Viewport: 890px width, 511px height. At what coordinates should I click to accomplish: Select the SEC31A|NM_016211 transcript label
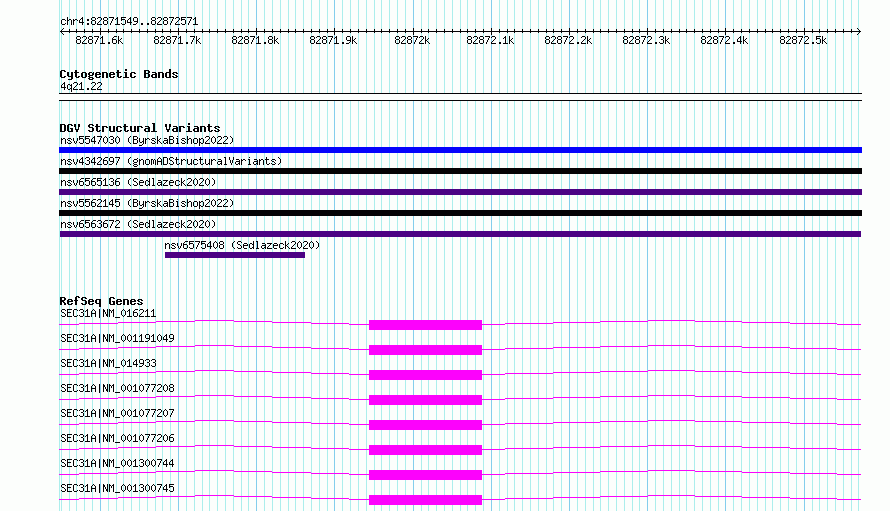tap(108, 313)
